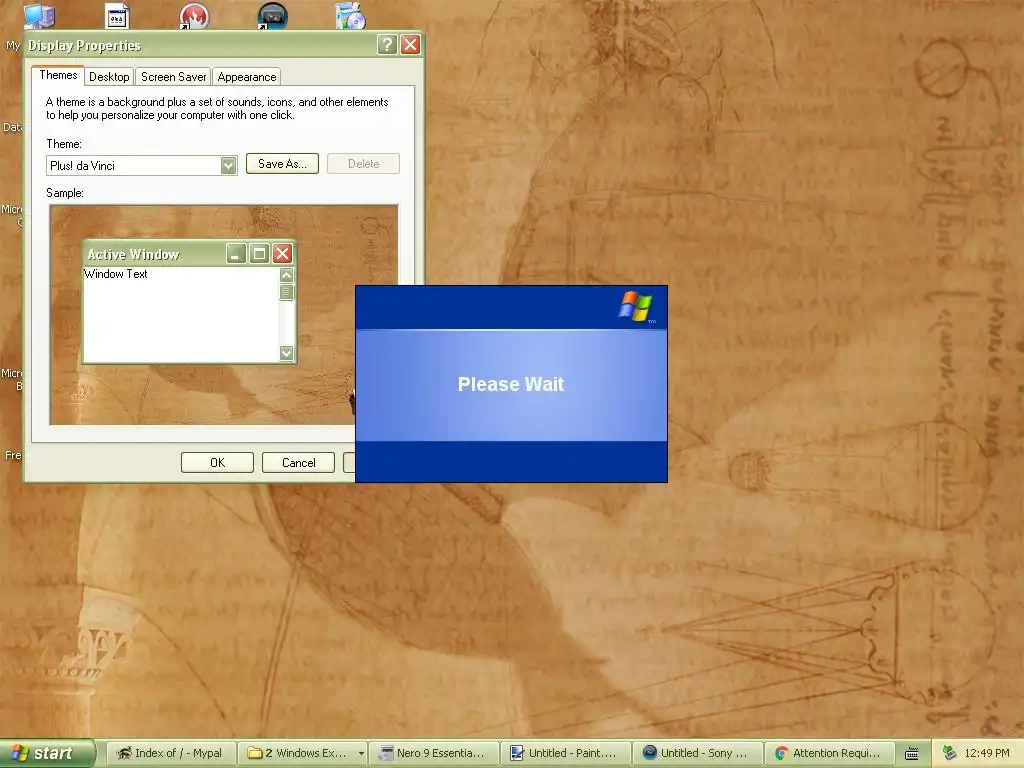1024x768 pixels.
Task: Click the sample scrollbar thumb
Action: coord(286,292)
